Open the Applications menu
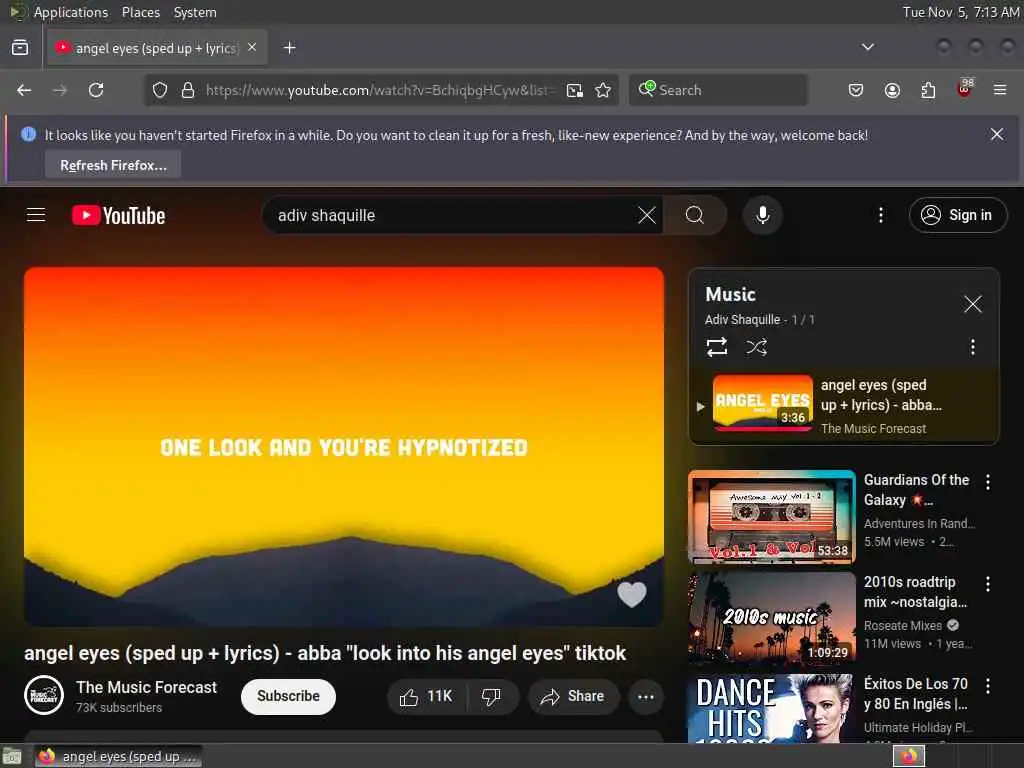The height and width of the screenshot is (768, 1024). [x=71, y=12]
